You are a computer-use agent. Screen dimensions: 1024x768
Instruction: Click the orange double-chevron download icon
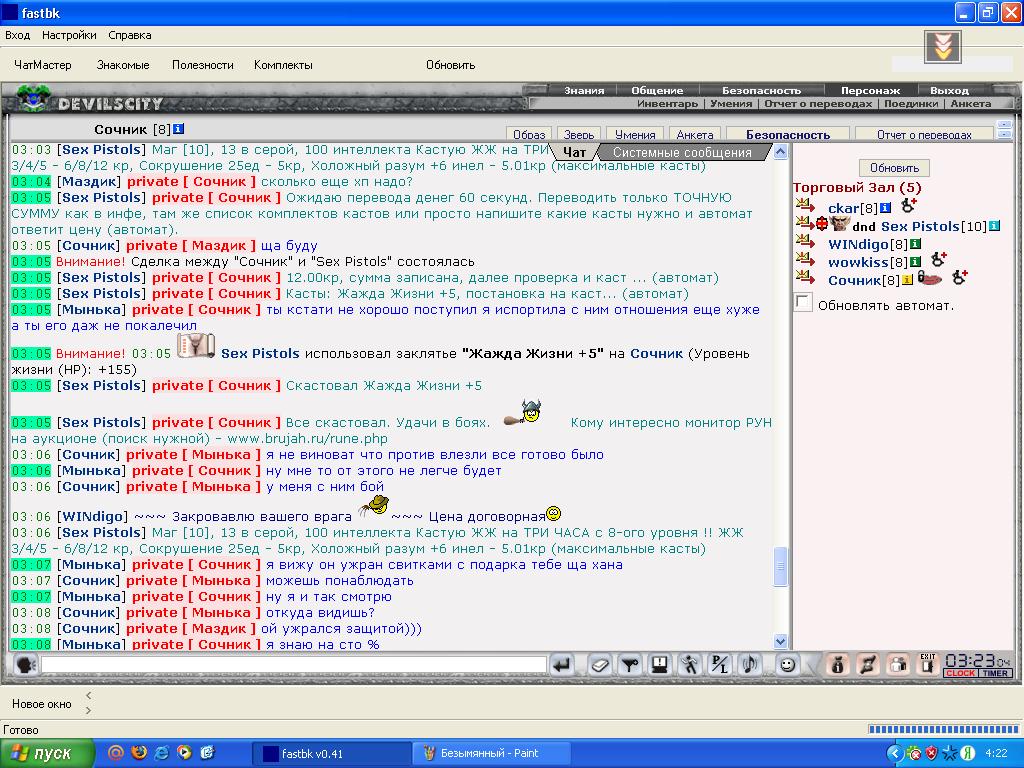click(942, 47)
